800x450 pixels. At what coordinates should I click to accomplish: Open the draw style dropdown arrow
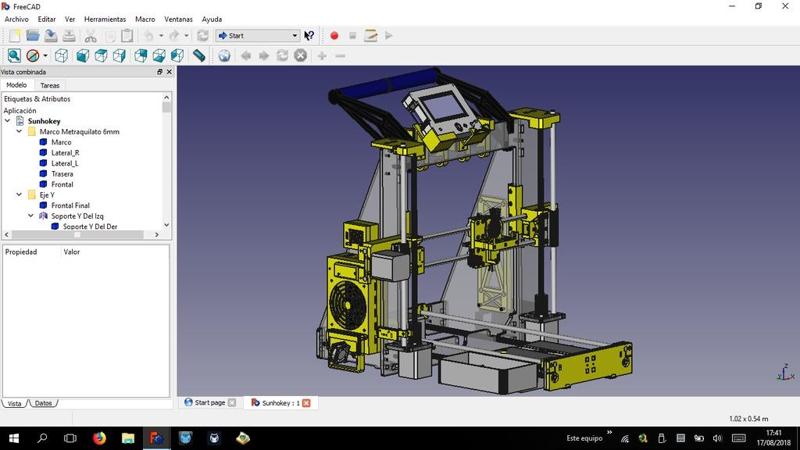click(45, 56)
